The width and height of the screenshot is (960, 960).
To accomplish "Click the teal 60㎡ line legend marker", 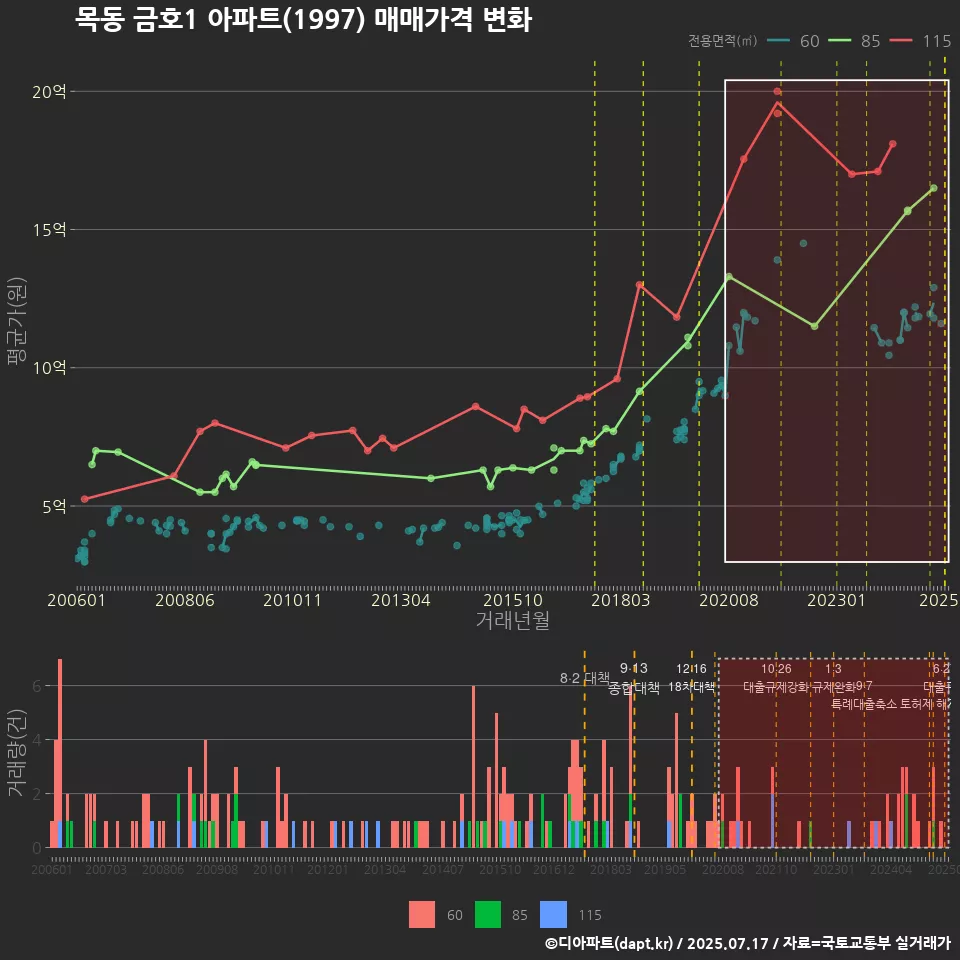I will coord(778,41).
